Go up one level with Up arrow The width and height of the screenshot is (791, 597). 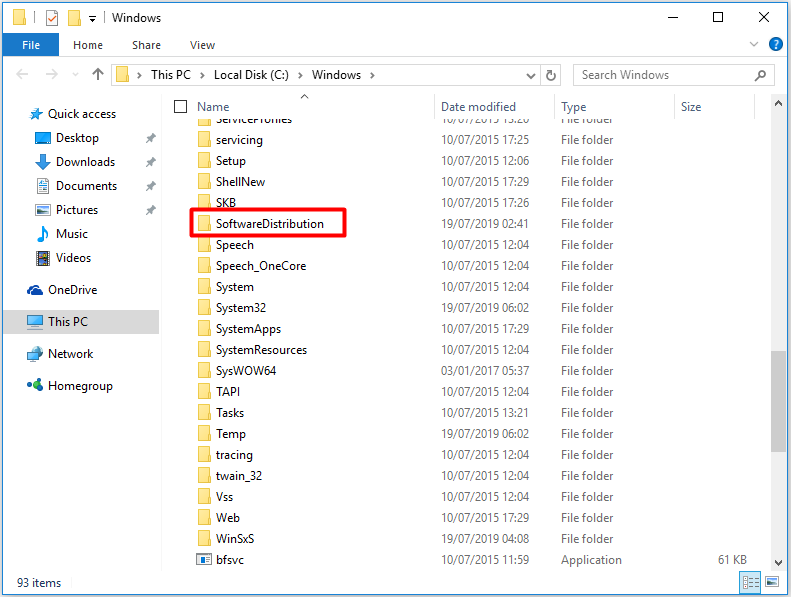click(98, 75)
